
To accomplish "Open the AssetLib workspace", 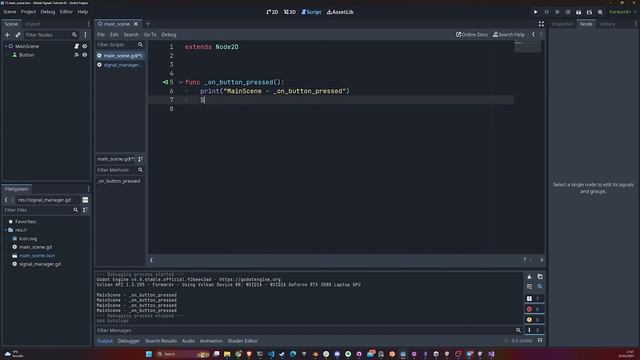I will (340, 12).
